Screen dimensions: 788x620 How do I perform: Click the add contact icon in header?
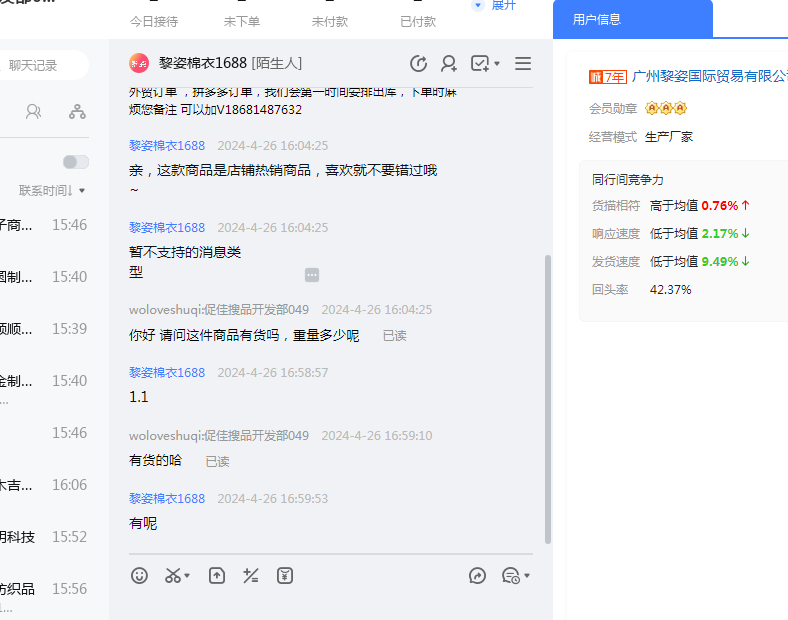pyautogui.click(x=449, y=64)
